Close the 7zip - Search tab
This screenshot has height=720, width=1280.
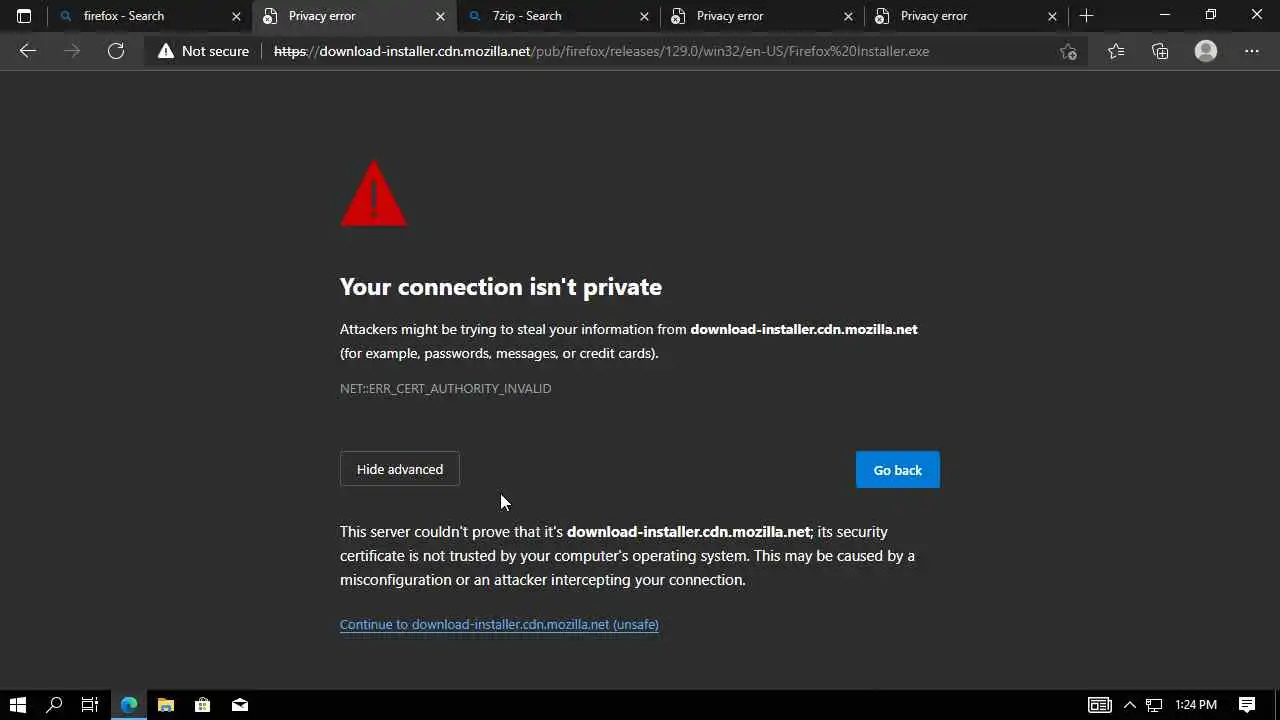click(644, 16)
